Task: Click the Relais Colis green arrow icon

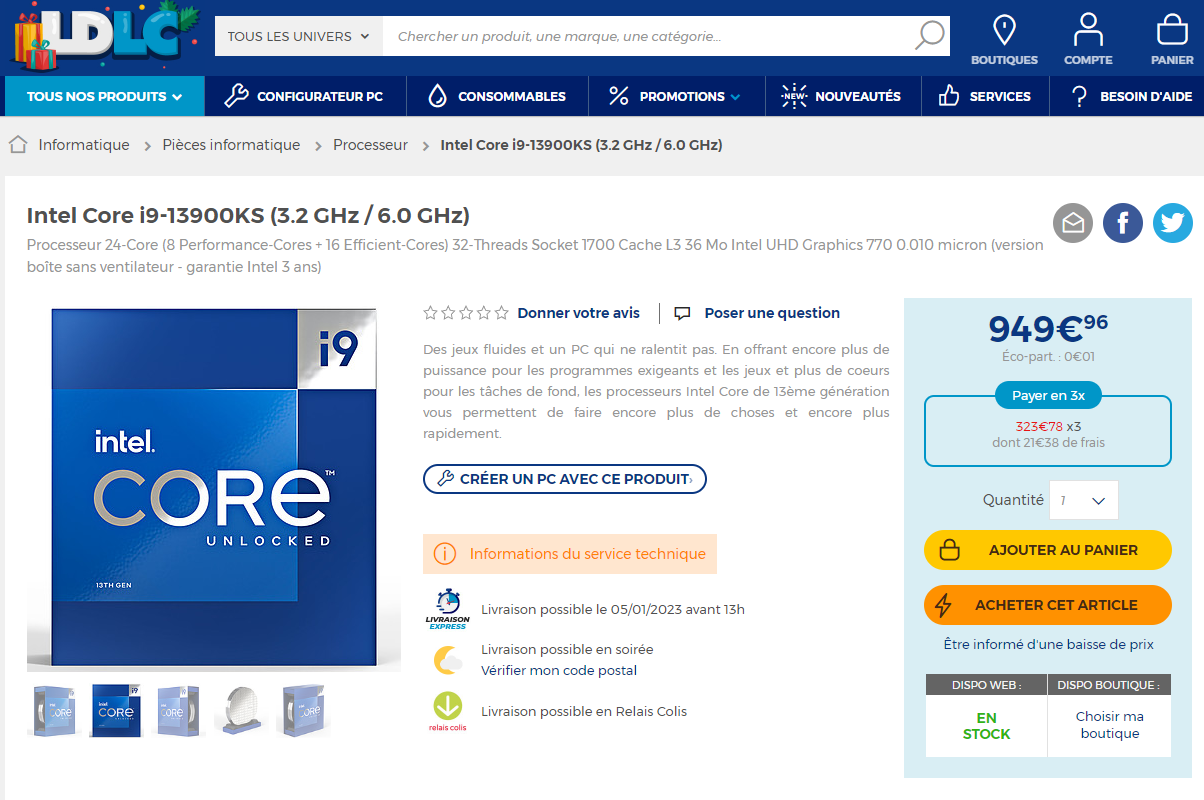Action: (x=447, y=711)
